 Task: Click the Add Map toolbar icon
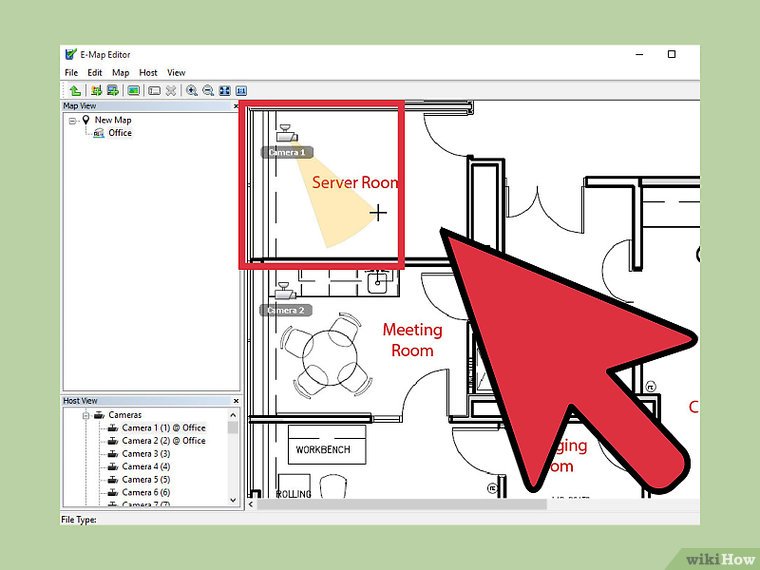point(96,90)
